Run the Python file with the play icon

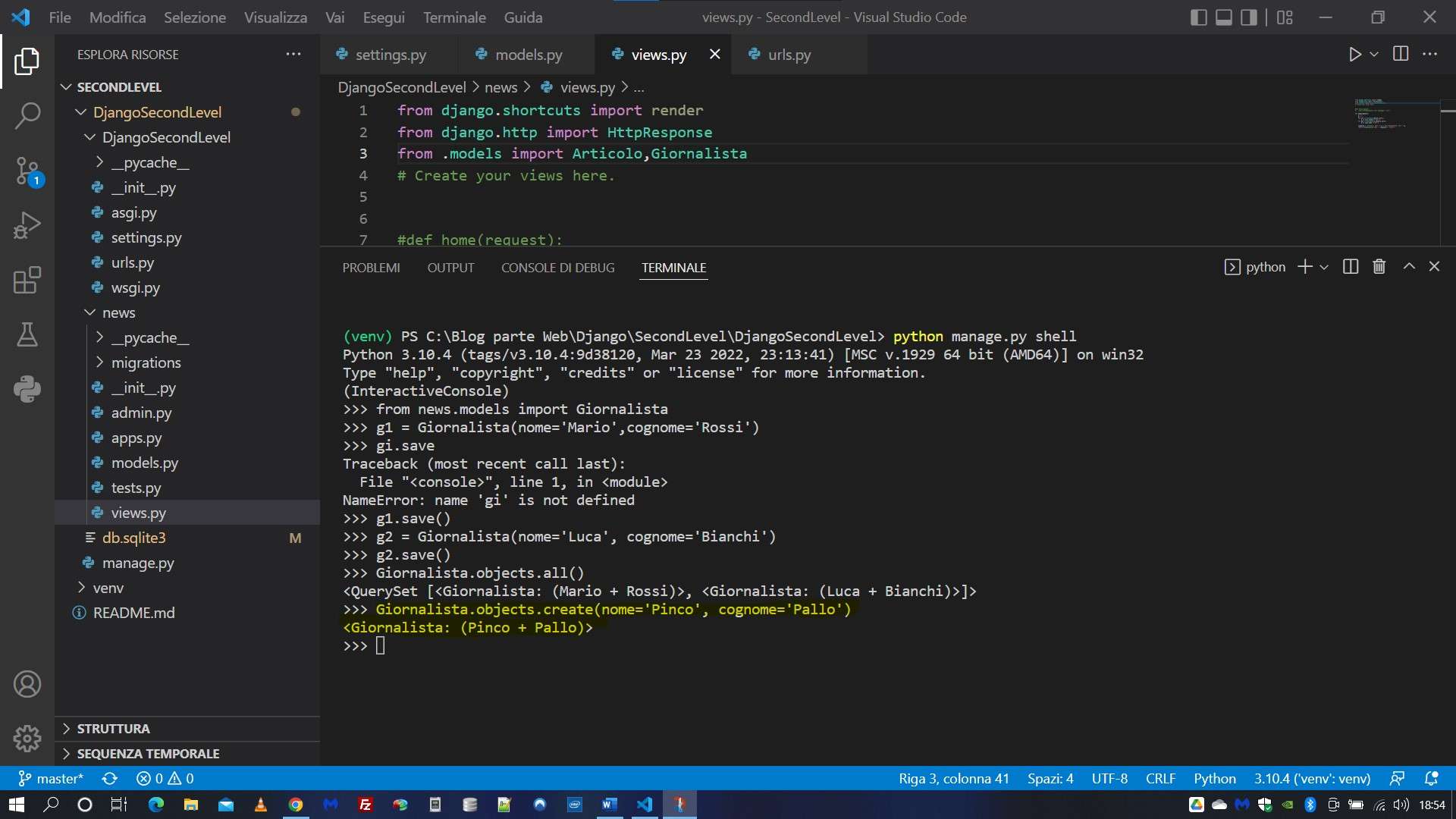[1355, 55]
